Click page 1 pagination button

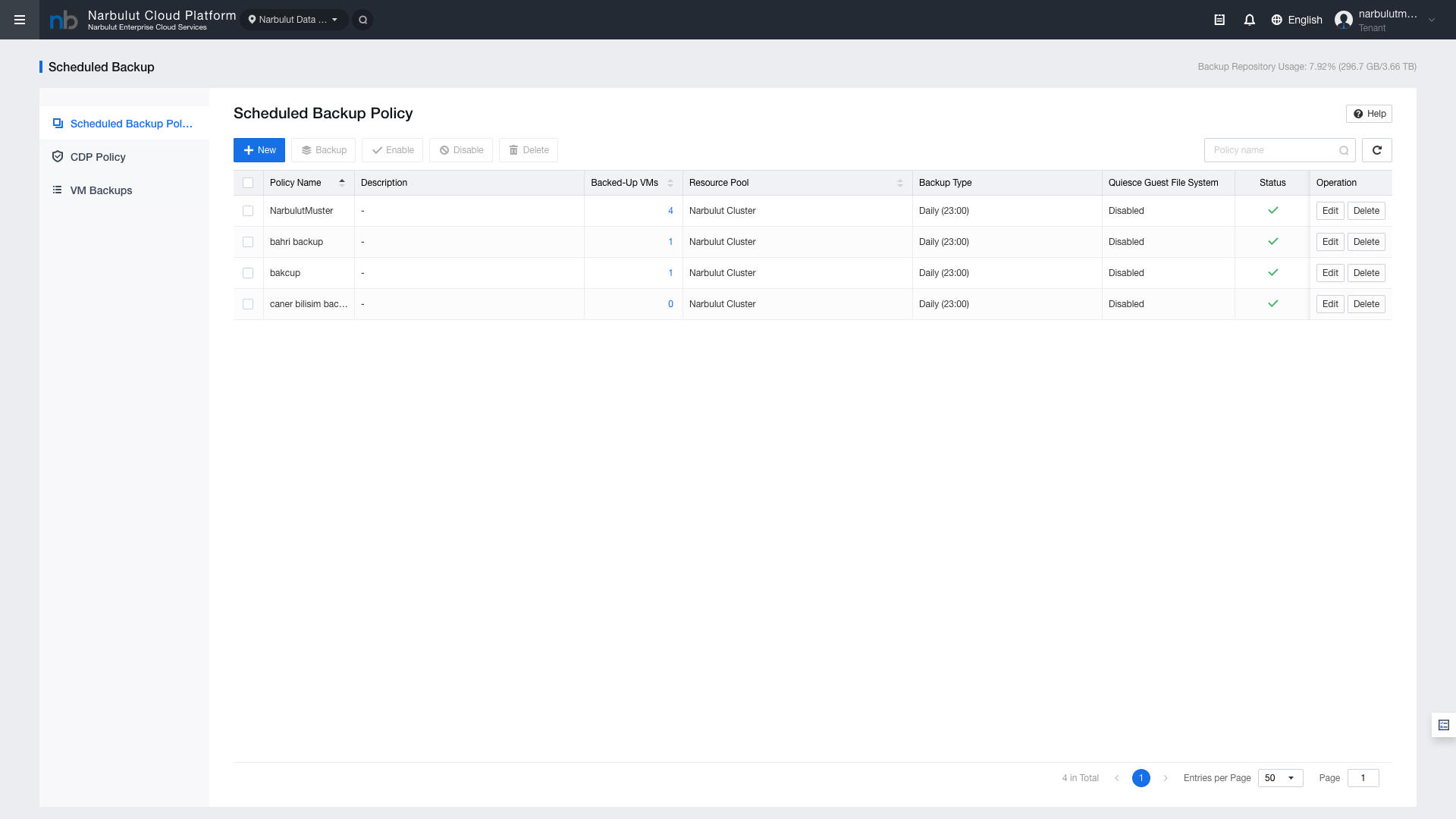click(1141, 778)
